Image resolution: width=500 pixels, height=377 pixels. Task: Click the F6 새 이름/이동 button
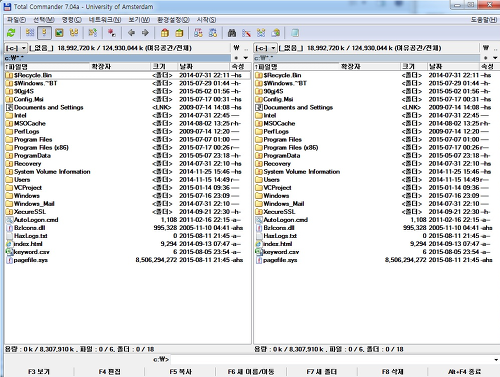coord(251,372)
